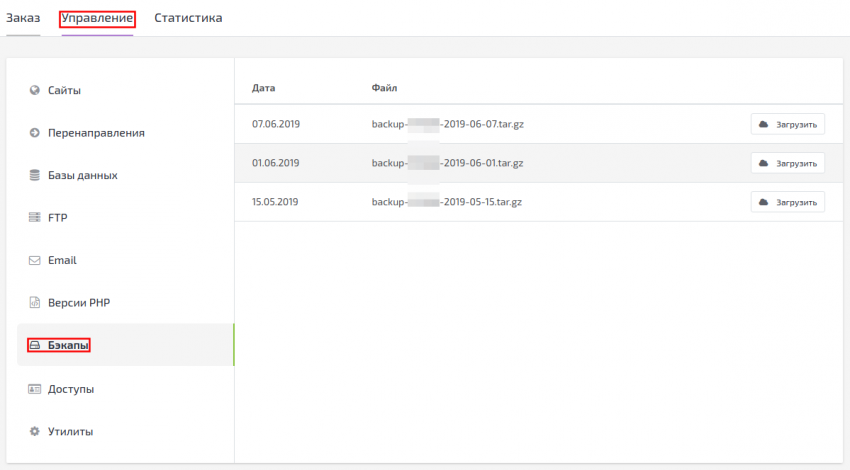Select the backup file dated 2019-06-07
The image size is (850, 470).
[447, 124]
